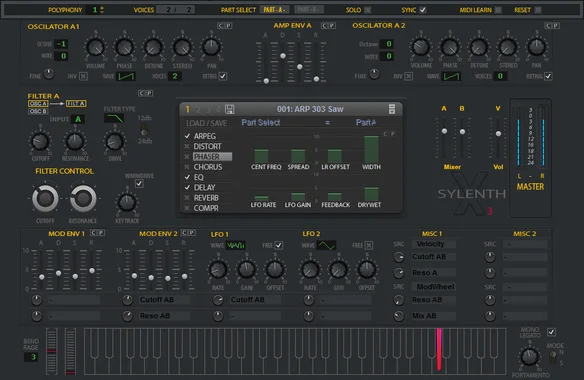Click Paste (P) in Oscillator A2
584x380 pixels.
[555, 26]
